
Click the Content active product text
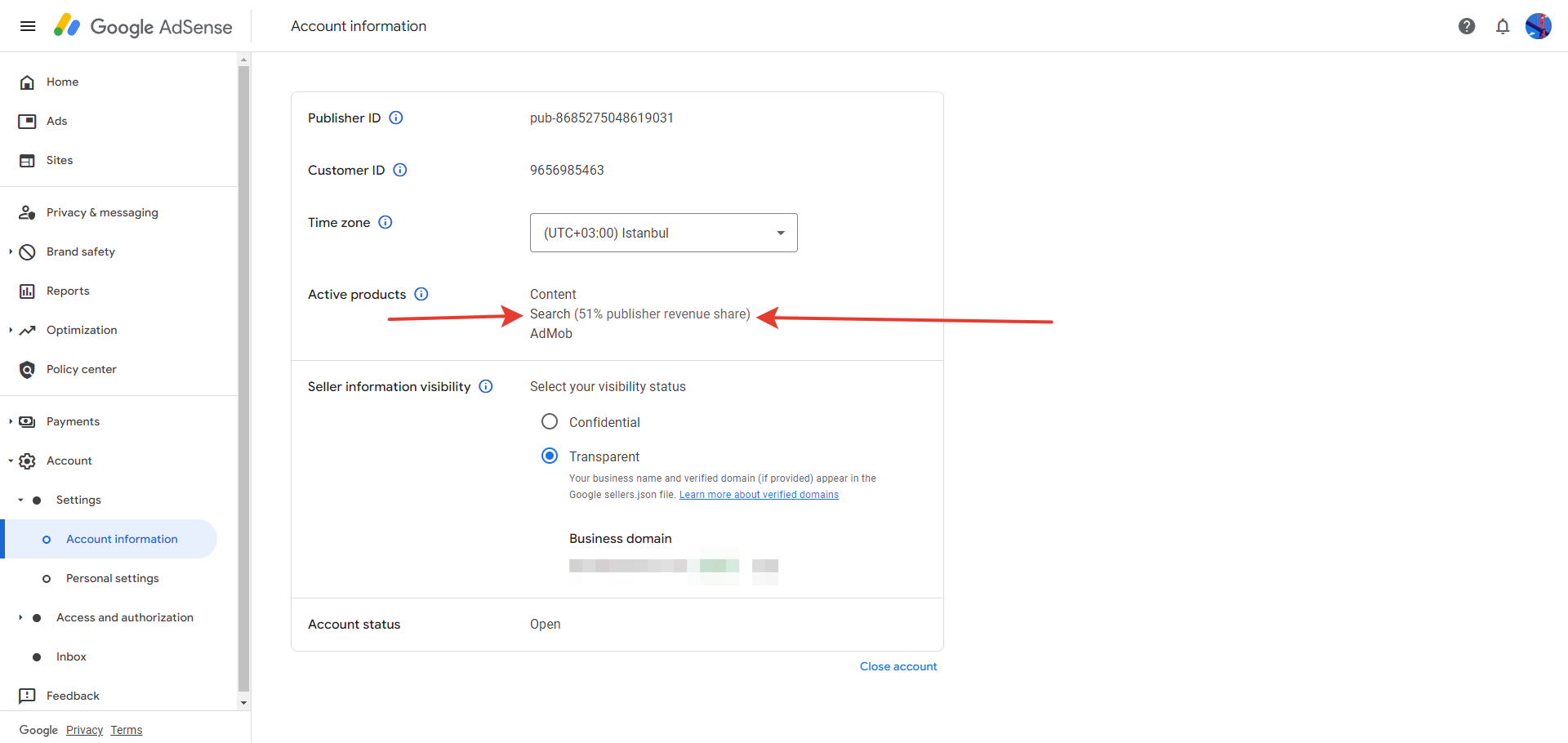553,294
